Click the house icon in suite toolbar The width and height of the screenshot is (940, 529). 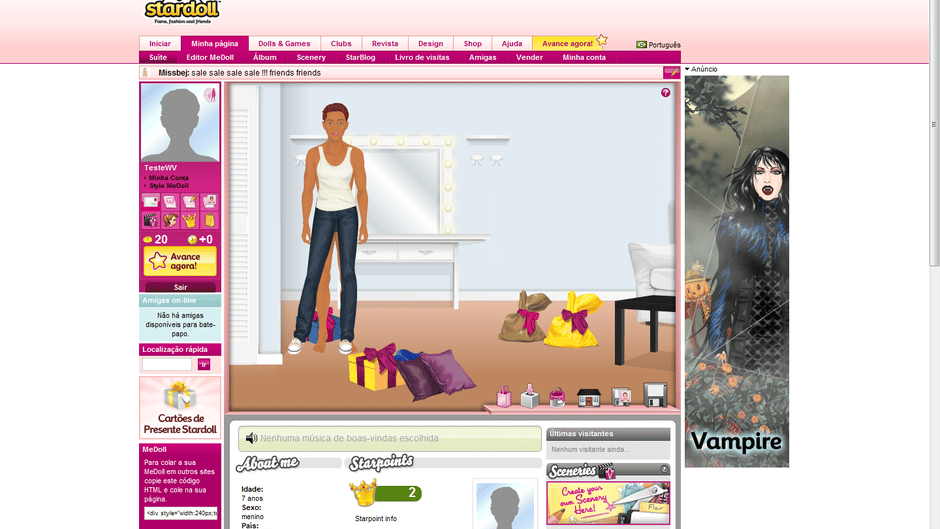pos(589,398)
